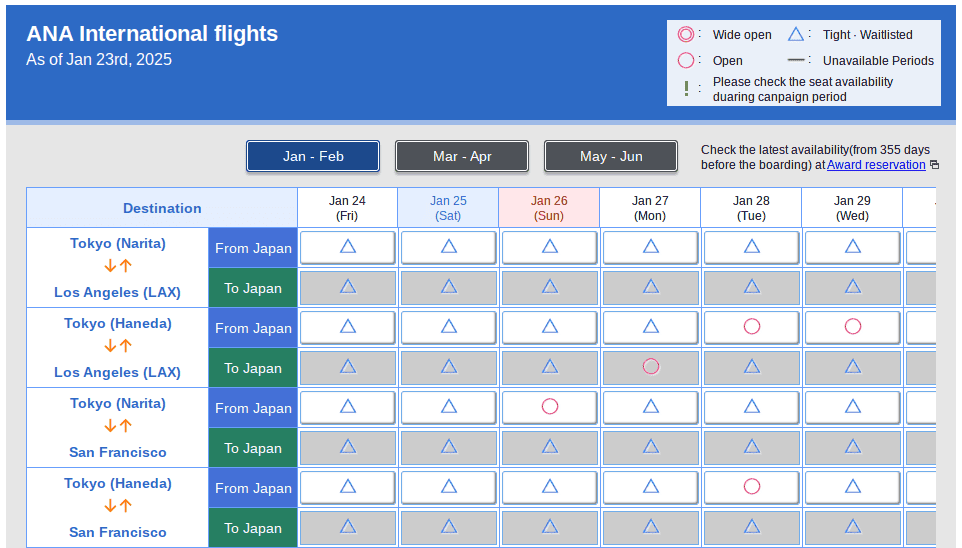The image size is (962, 548).
Task: Click orange arrows between Haneda and Los Angeles
Action: (118, 346)
